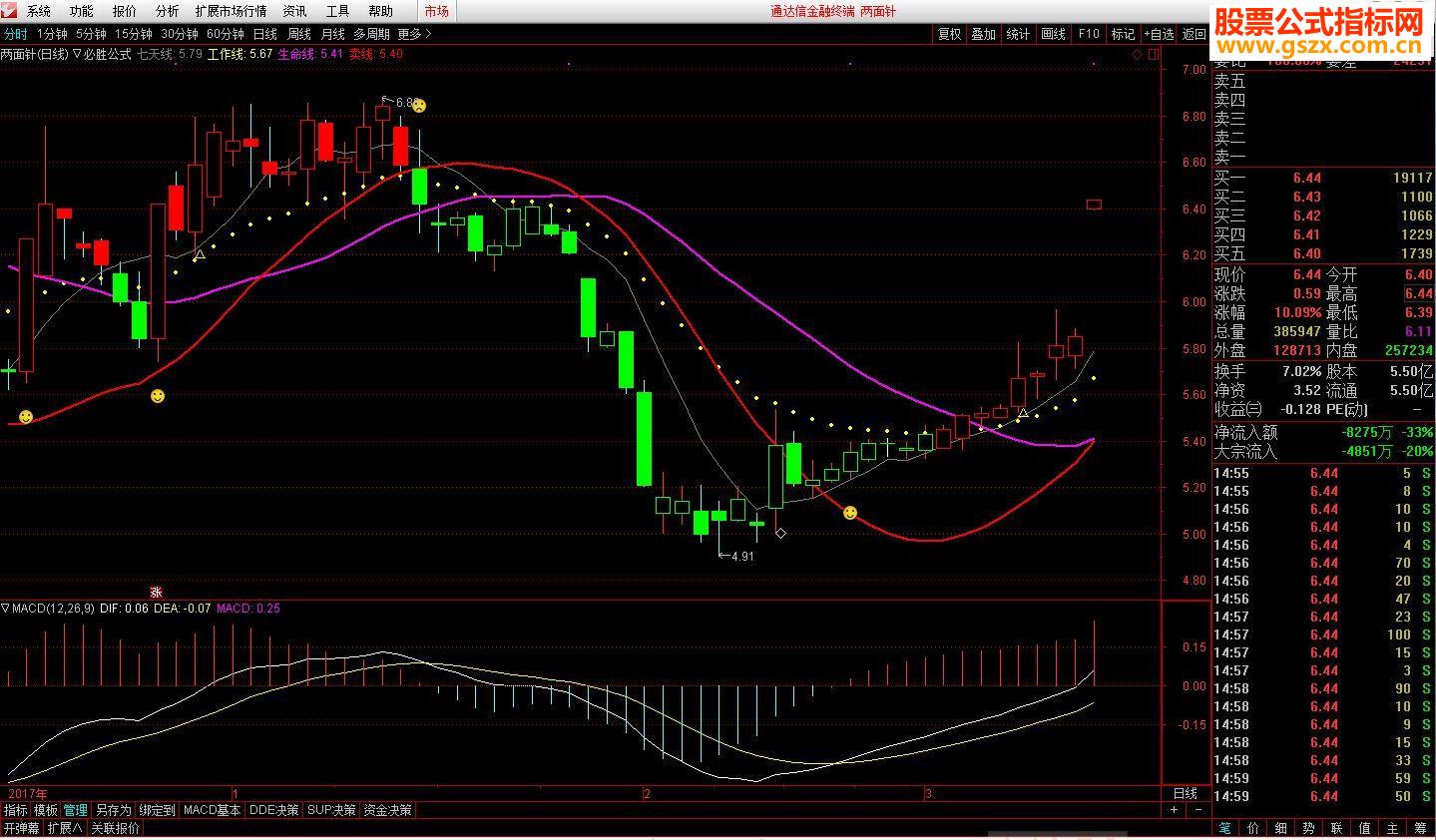
Task: Select the 值 value tab
Action: (1364, 828)
